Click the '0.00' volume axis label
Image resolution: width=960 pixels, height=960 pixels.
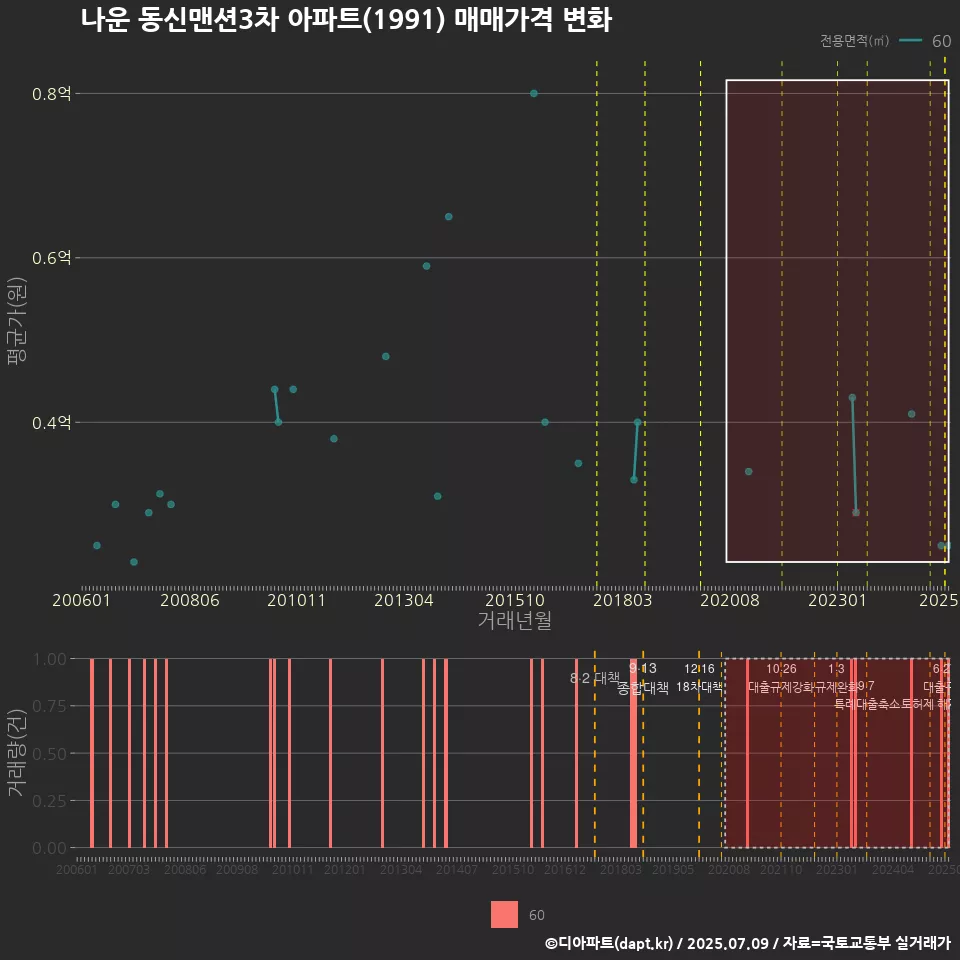pos(50,848)
